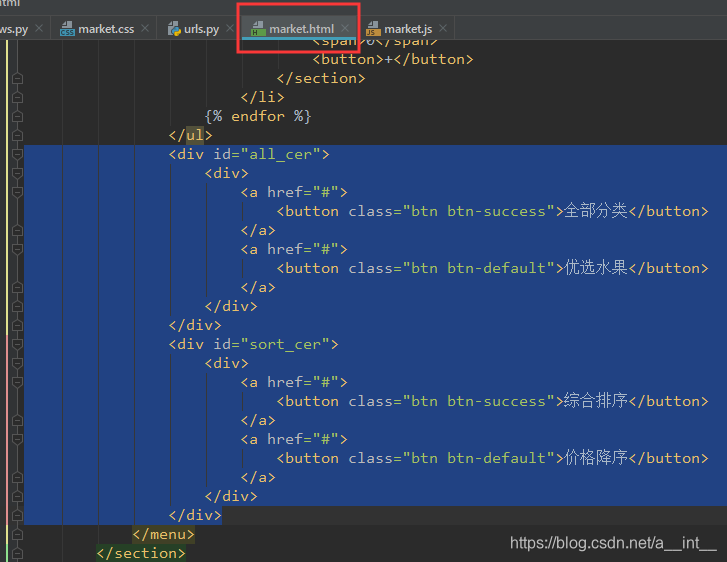Click the JS file icon on market.js tab
727x562 pixels.
click(373, 29)
